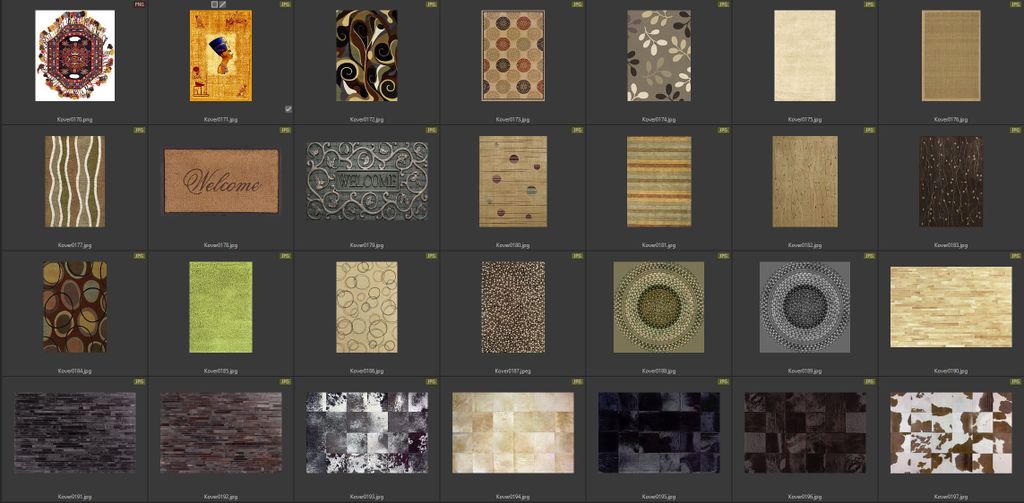Select the brown cursive Welcome doormat thumbnail
The width and height of the screenshot is (1024, 503).
click(221, 182)
